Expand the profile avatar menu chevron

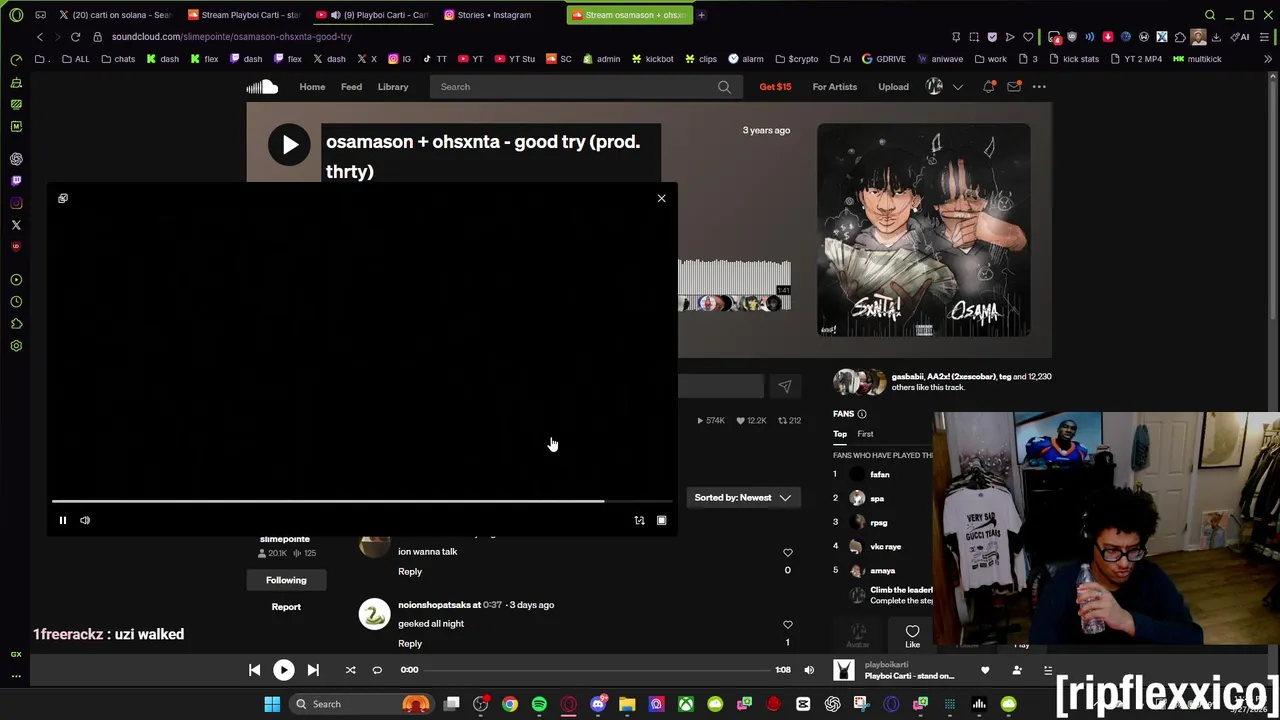click(957, 87)
